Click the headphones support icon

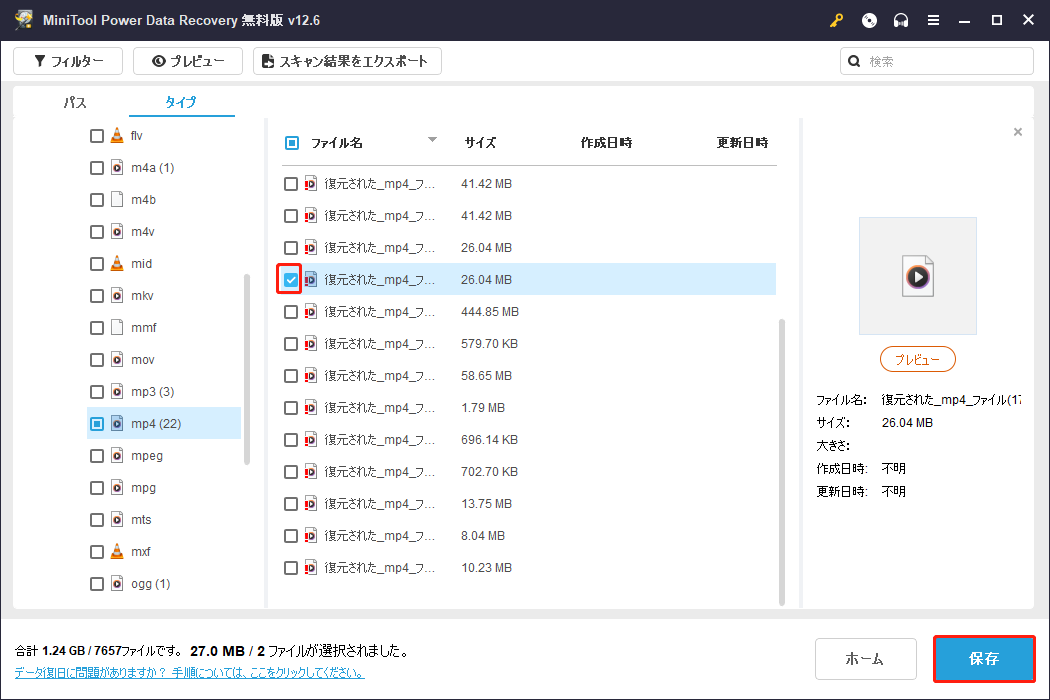(x=901, y=20)
